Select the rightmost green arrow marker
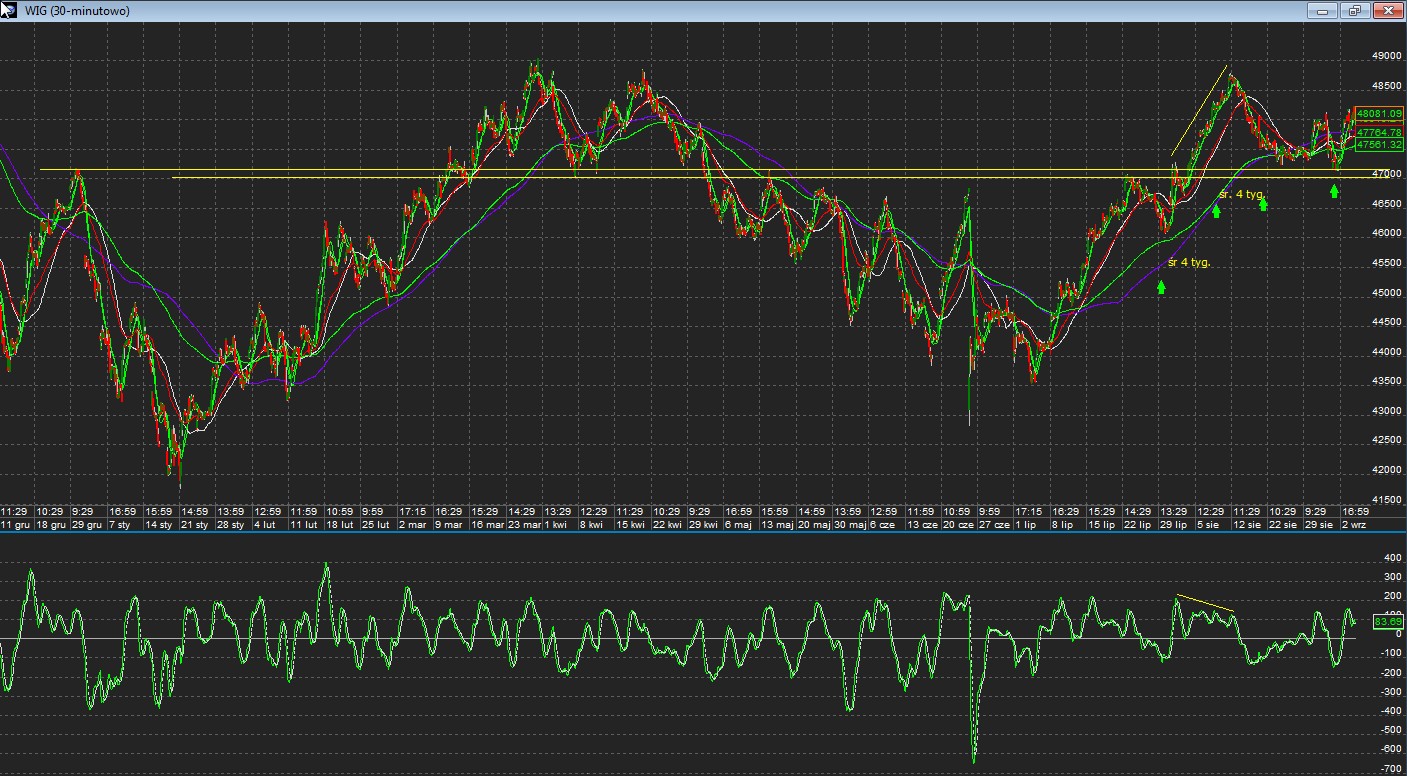1407x776 pixels. coord(1334,191)
